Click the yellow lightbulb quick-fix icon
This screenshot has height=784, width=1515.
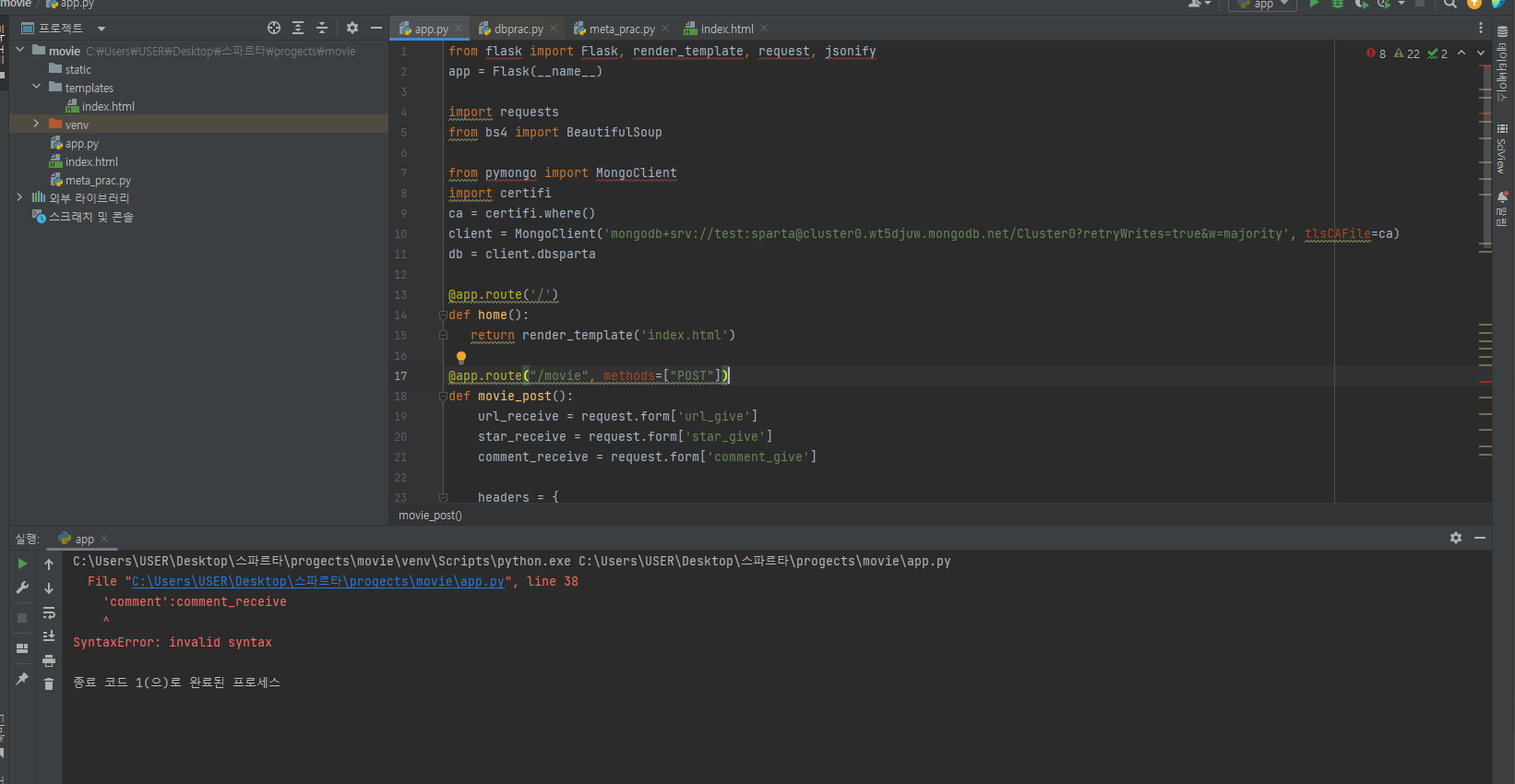click(461, 357)
